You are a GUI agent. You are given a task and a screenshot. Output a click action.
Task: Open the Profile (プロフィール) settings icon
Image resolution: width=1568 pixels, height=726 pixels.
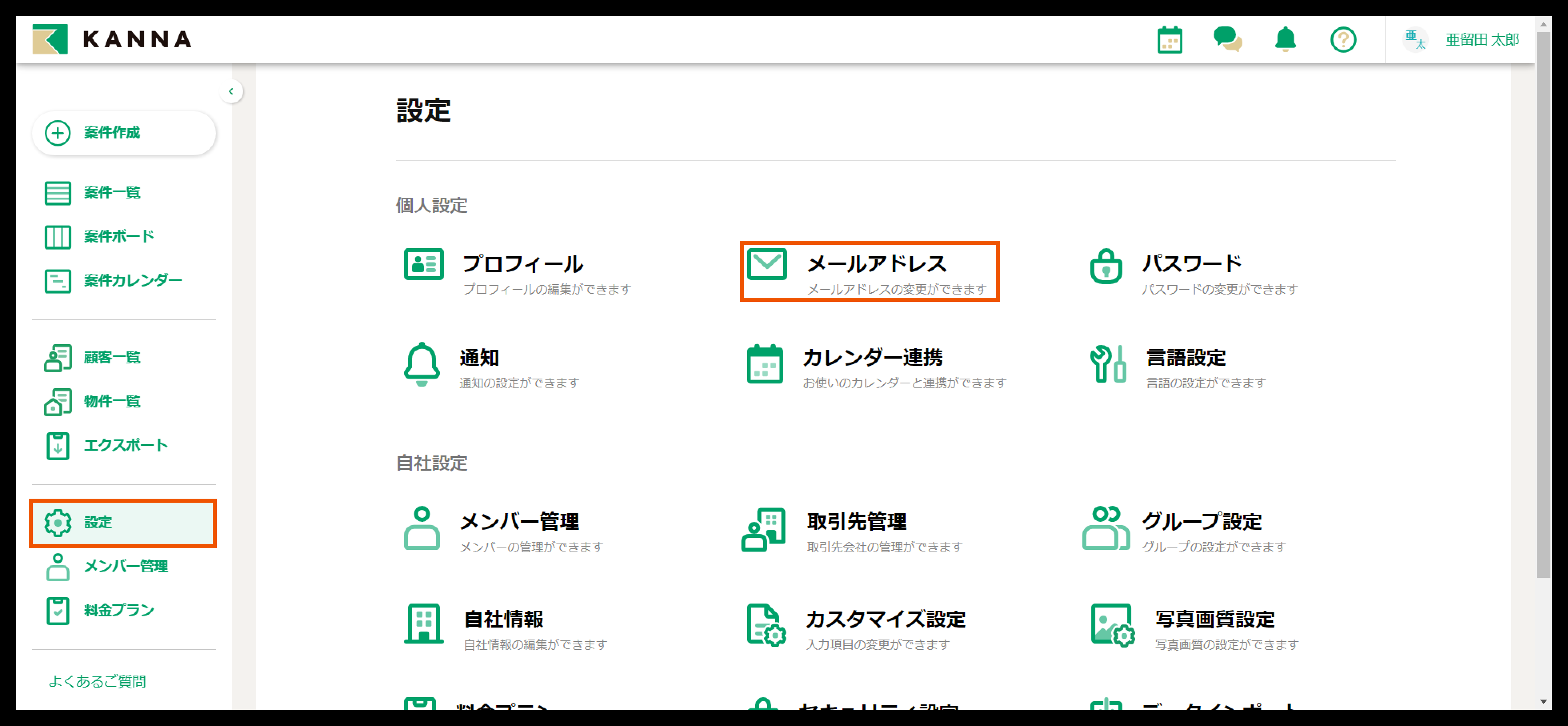424,264
